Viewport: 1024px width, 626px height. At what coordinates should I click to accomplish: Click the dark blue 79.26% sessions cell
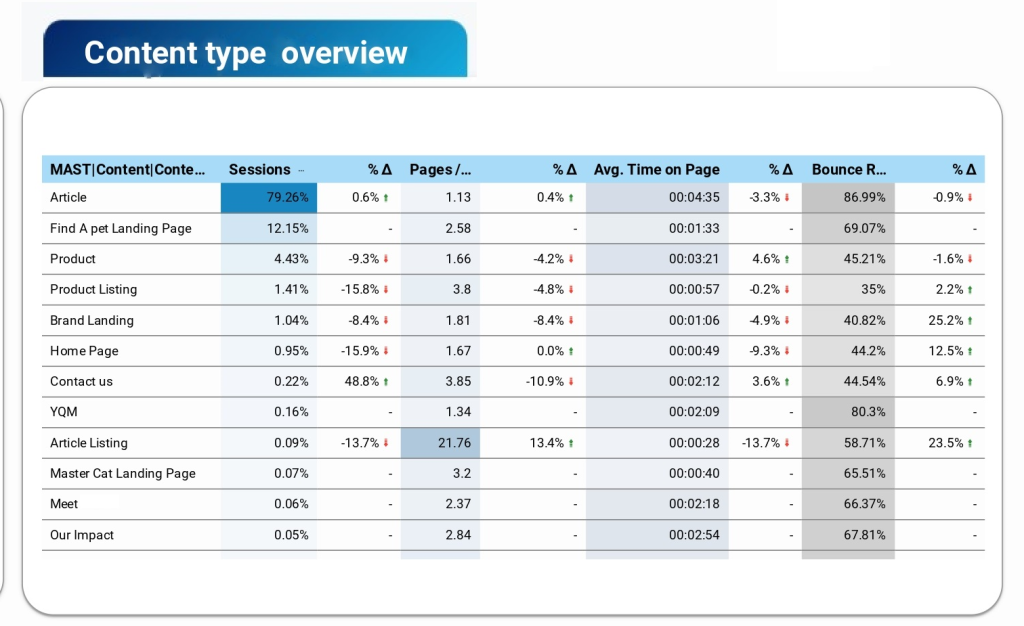pos(269,198)
